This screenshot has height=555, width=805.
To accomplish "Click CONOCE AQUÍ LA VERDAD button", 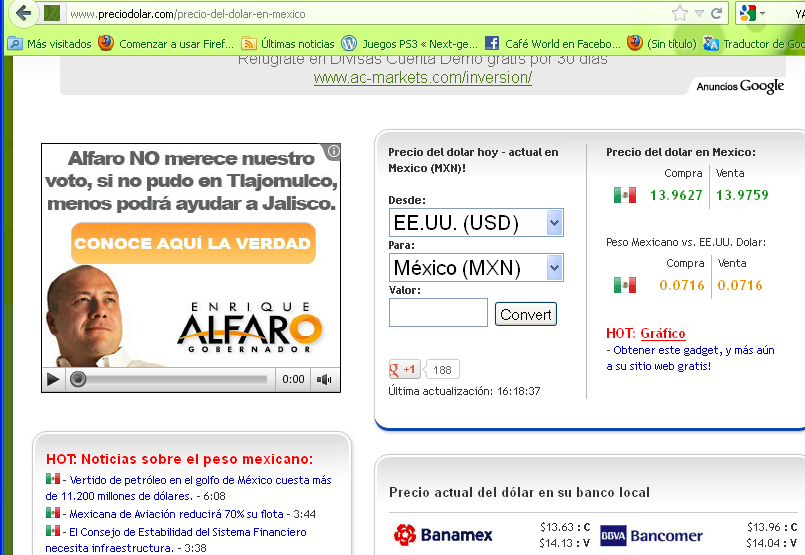I will (193, 243).
